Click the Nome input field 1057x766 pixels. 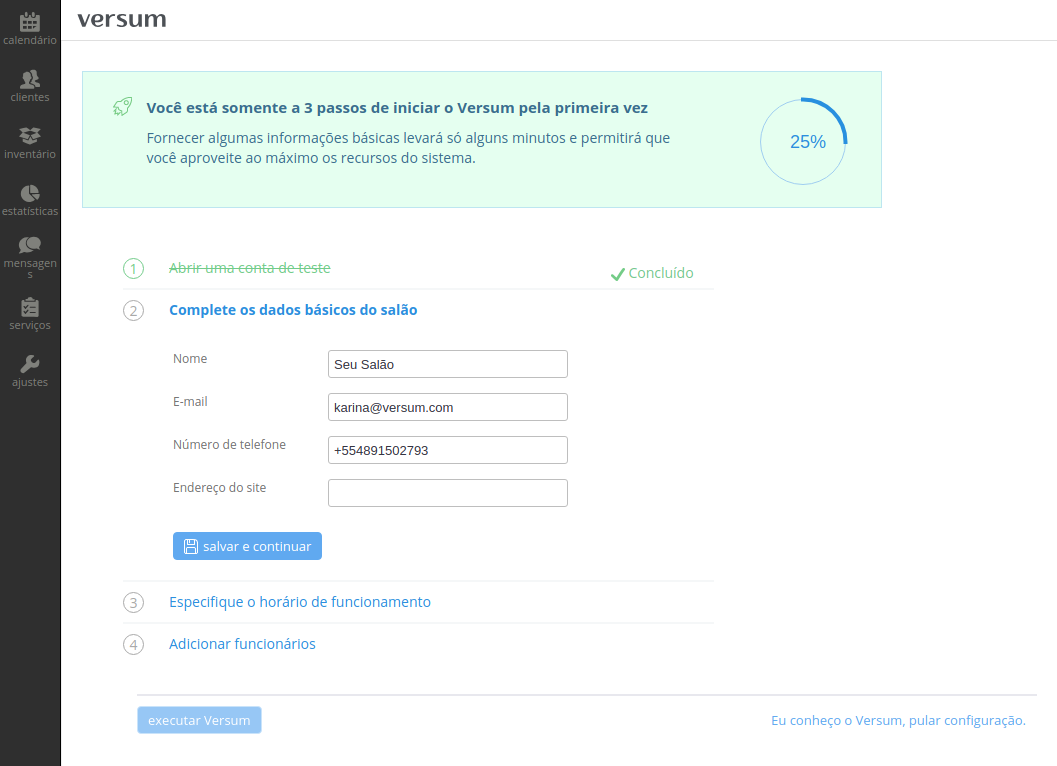(448, 364)
